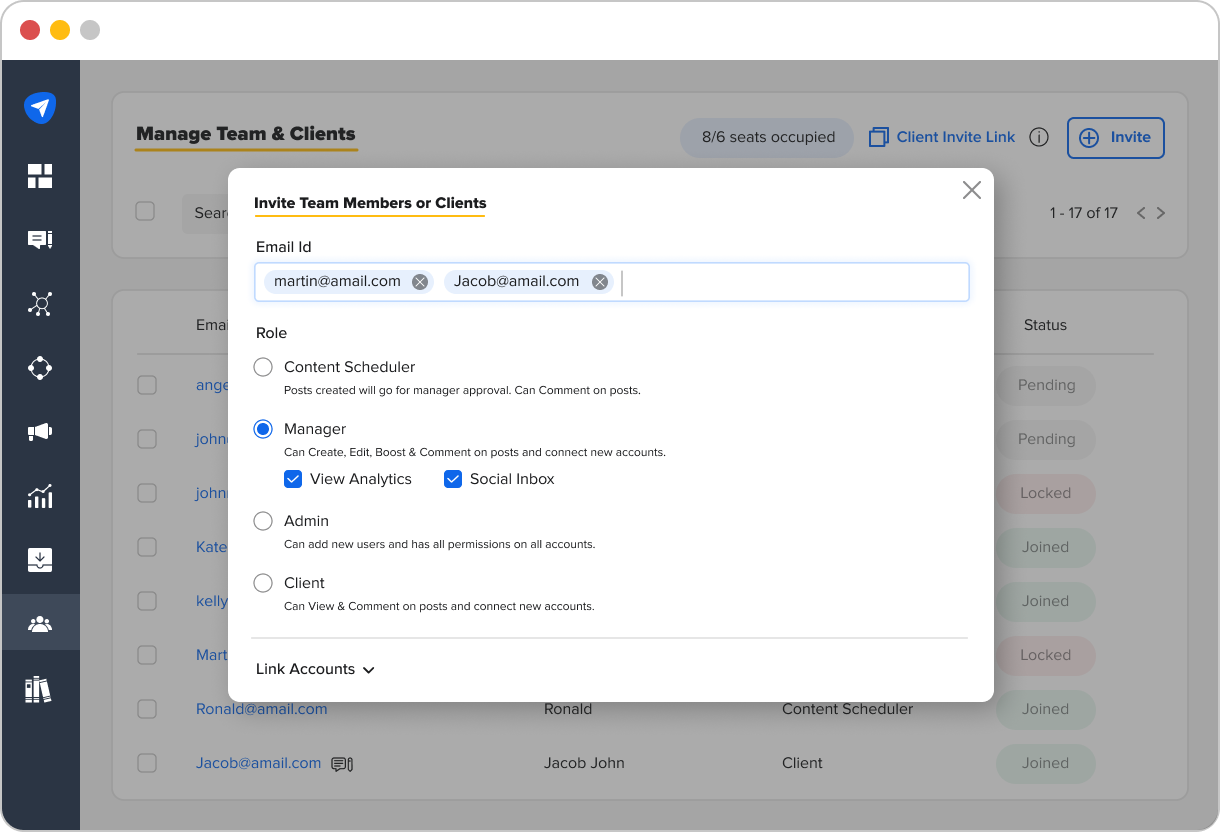
Task: Go to the next page of team members
Action: click(x=1161, y=213)
